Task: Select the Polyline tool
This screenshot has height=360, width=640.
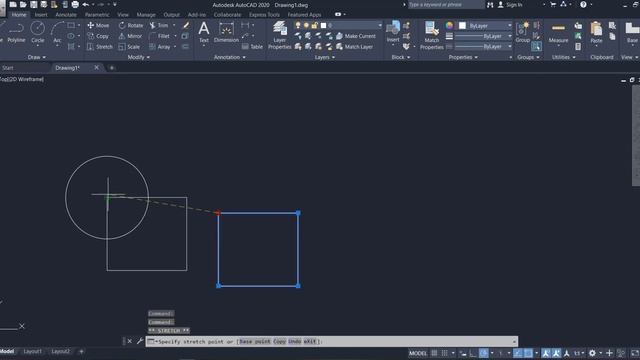Action: coord(16,32)
